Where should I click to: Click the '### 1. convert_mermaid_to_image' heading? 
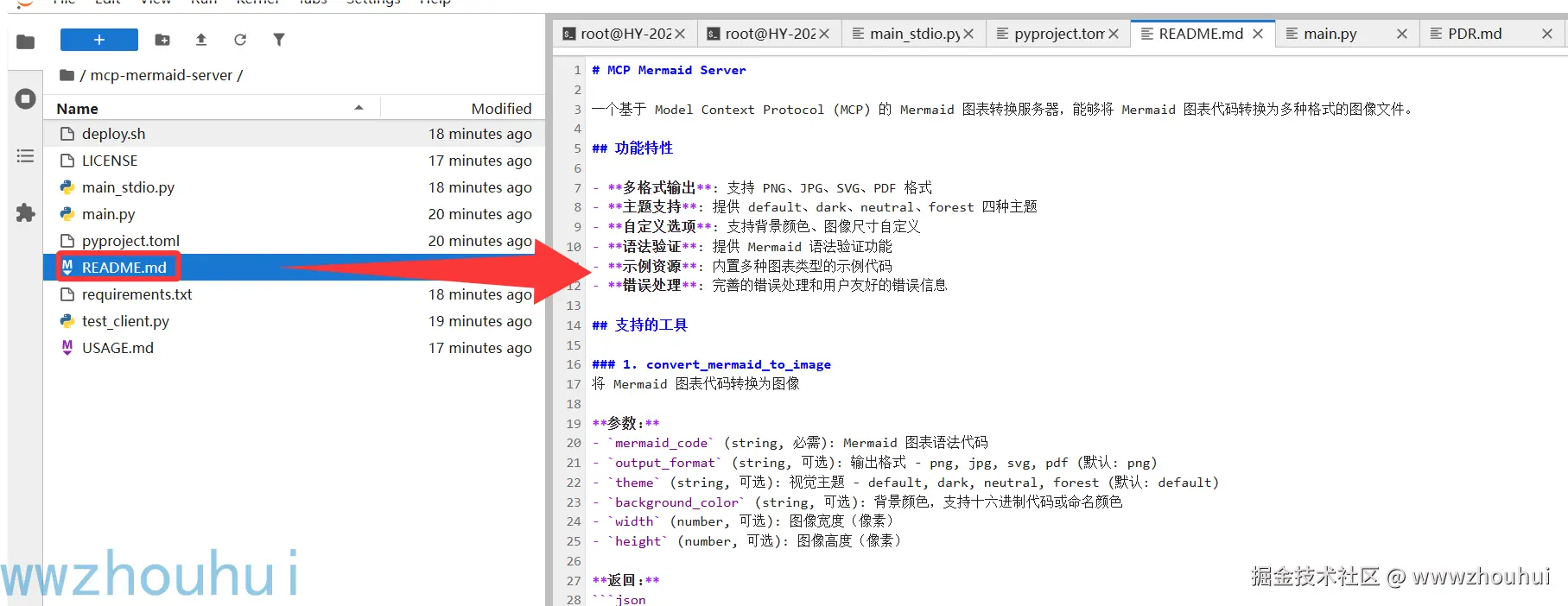point(712,364)
